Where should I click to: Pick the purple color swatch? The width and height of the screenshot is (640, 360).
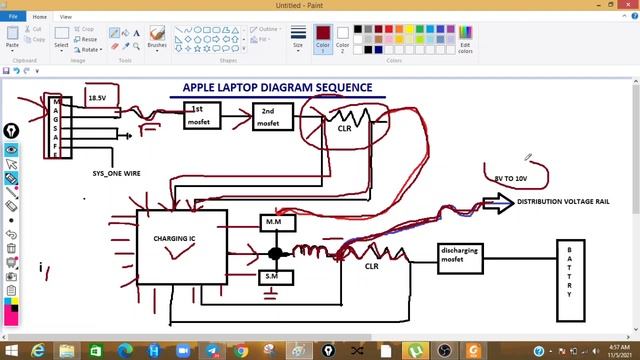(451, 29)
